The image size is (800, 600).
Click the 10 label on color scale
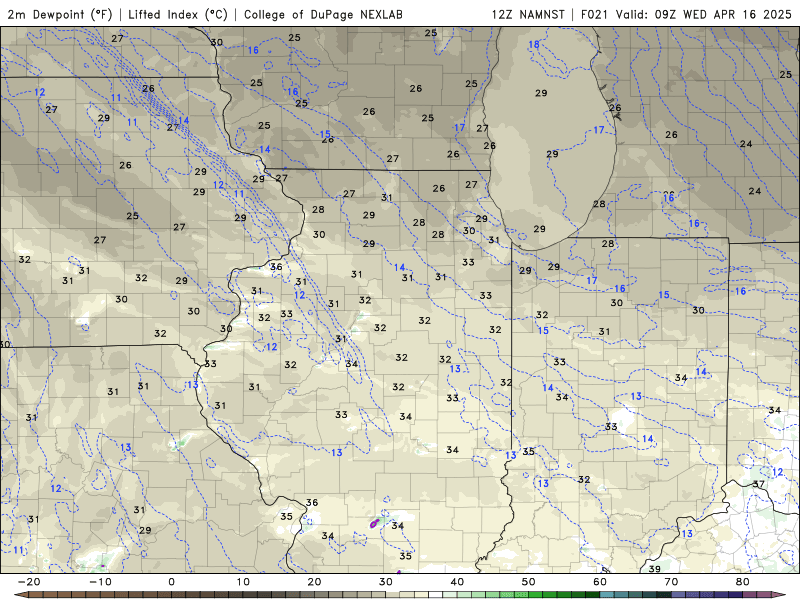click(243, 582)
